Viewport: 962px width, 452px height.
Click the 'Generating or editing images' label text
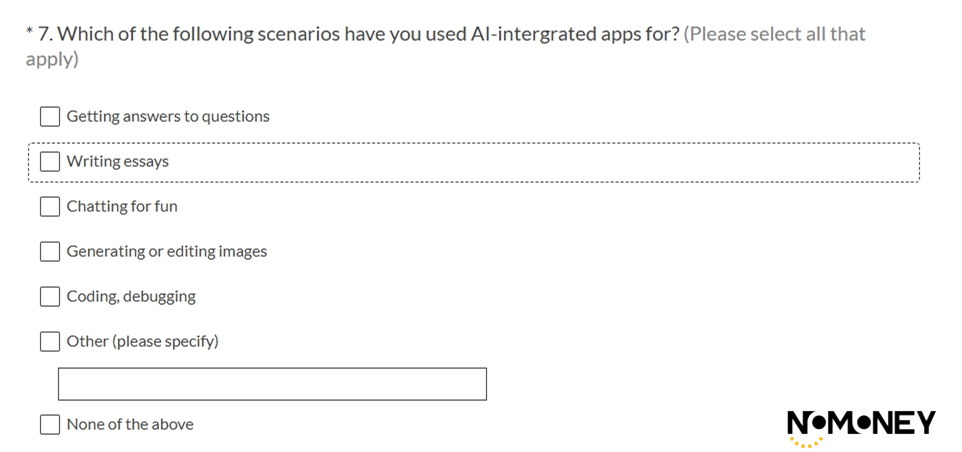pyautogui.click(x=167, y=251)
